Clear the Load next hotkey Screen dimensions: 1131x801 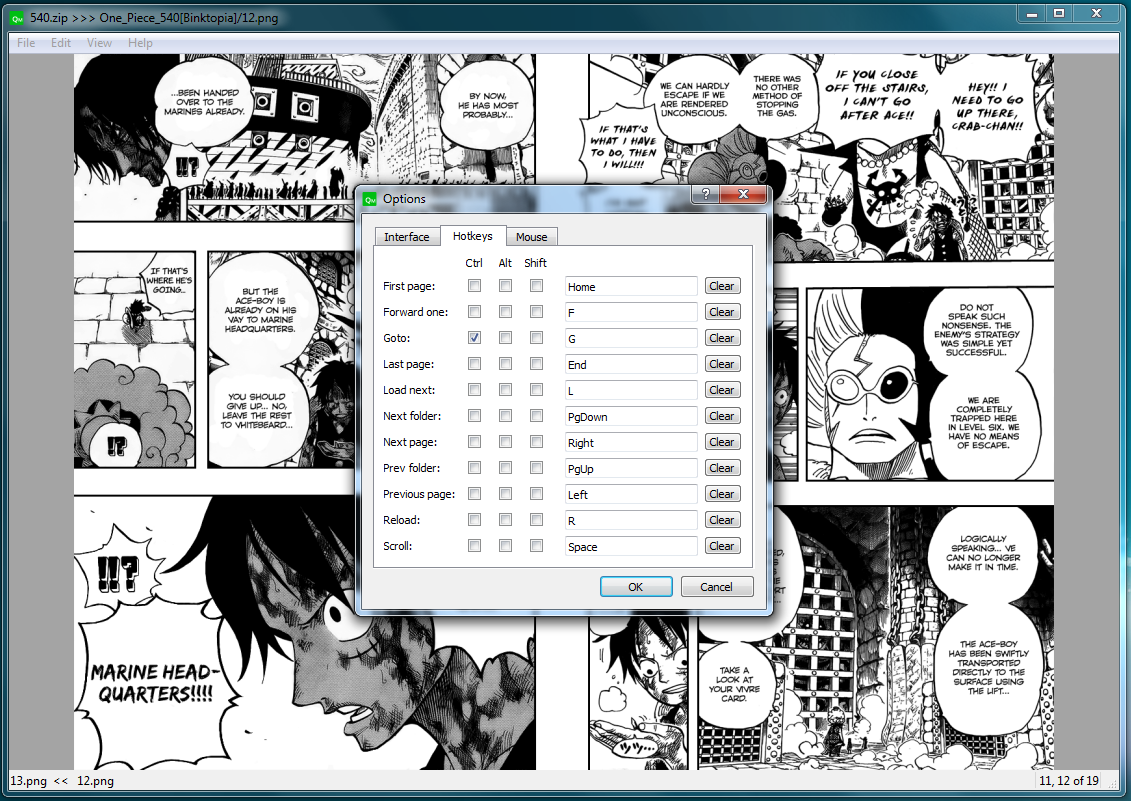(x=721, y=390)
